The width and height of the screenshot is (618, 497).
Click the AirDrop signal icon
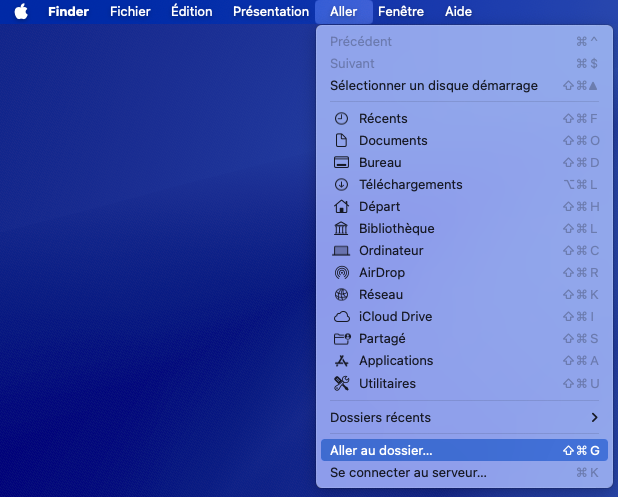point(341,273)
